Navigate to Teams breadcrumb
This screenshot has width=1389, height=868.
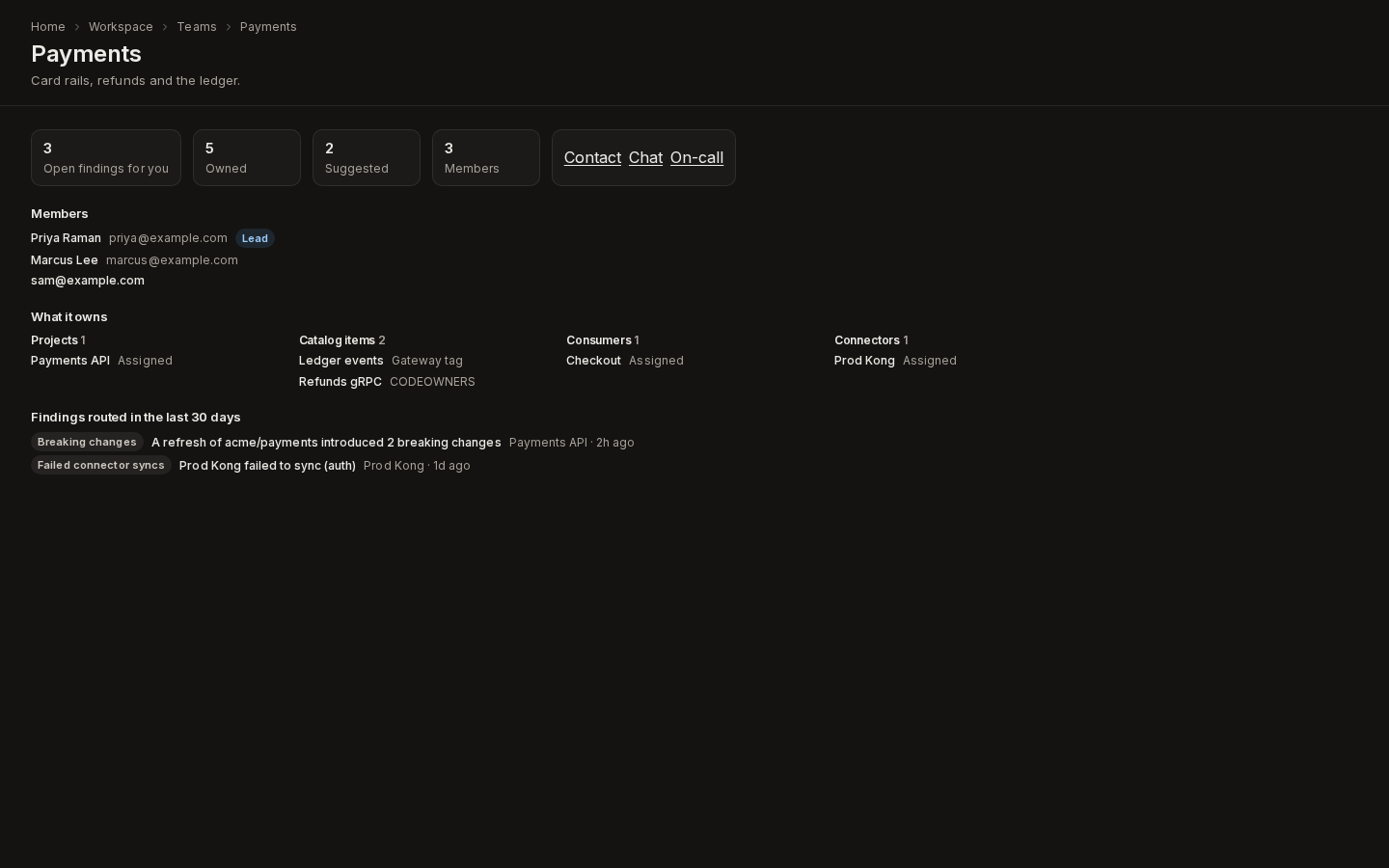click(x=197, y=27)
